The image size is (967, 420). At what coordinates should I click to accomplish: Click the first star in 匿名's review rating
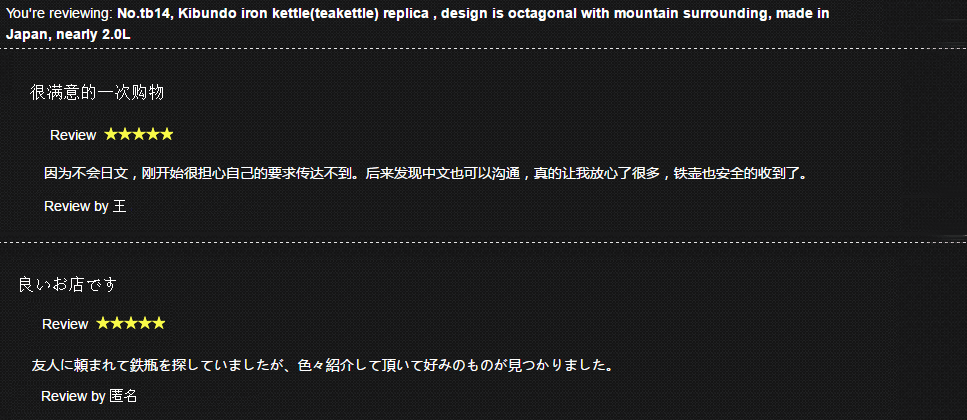point(103,323)
